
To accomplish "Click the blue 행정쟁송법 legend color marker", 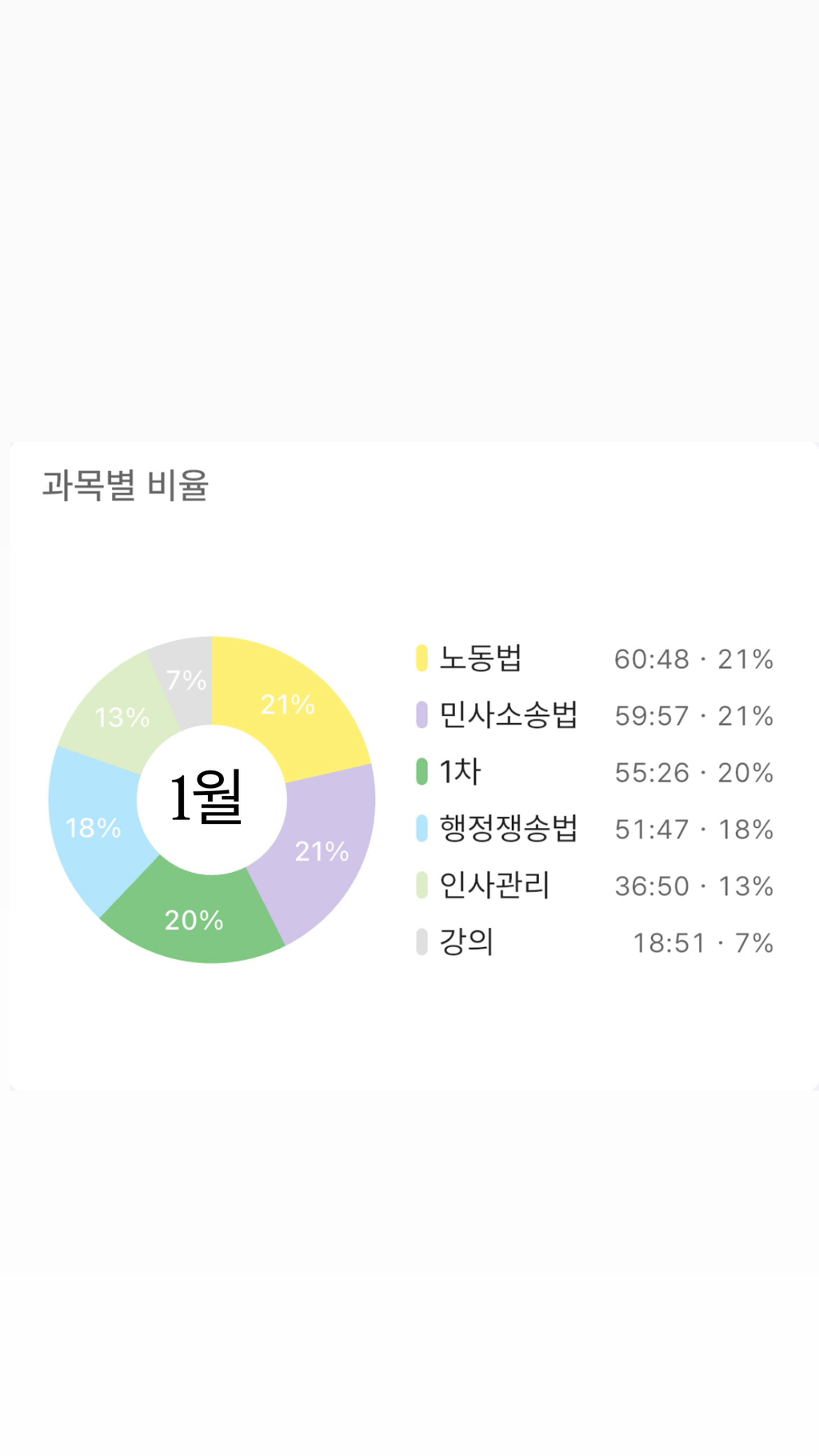I will pyautogui.click(x=421, y=829).
